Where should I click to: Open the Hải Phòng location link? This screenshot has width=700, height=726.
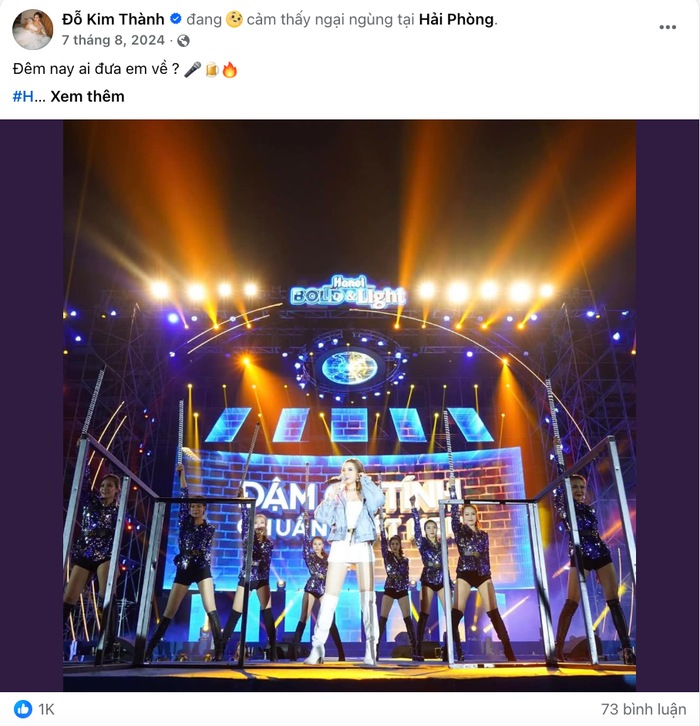tap(454, 19)
